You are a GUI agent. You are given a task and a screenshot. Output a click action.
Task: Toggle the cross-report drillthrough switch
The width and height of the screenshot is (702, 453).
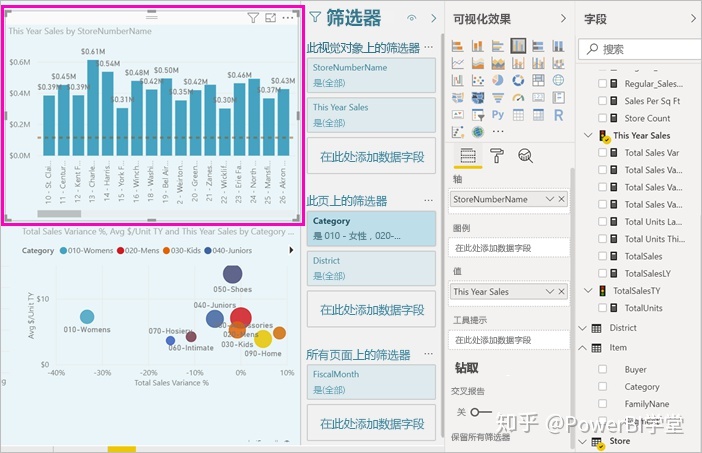point(481,412)
